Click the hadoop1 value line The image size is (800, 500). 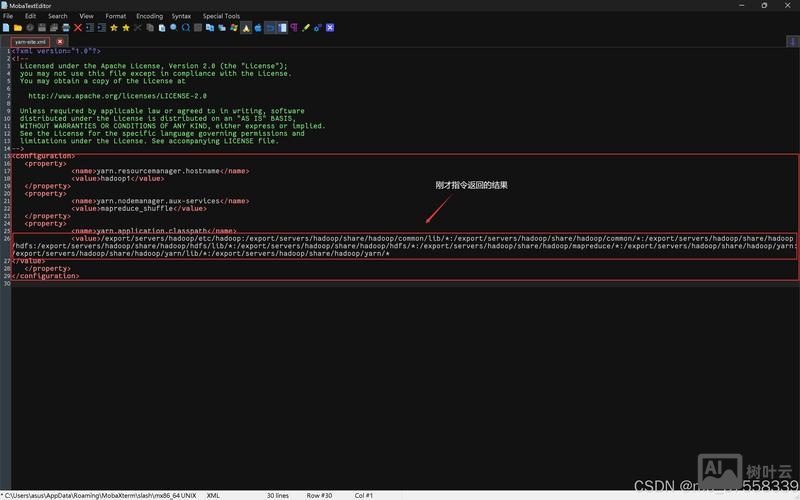(118, 179)
